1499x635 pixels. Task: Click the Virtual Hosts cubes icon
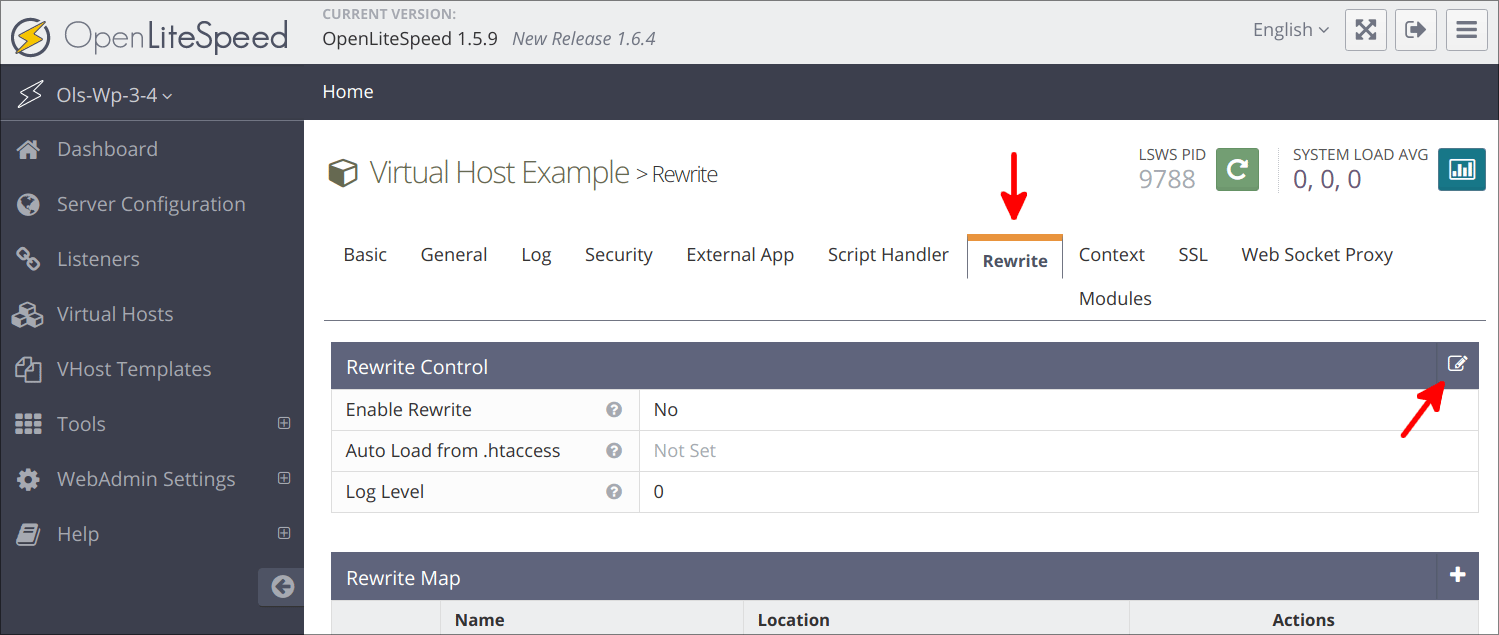pos(28,314)
